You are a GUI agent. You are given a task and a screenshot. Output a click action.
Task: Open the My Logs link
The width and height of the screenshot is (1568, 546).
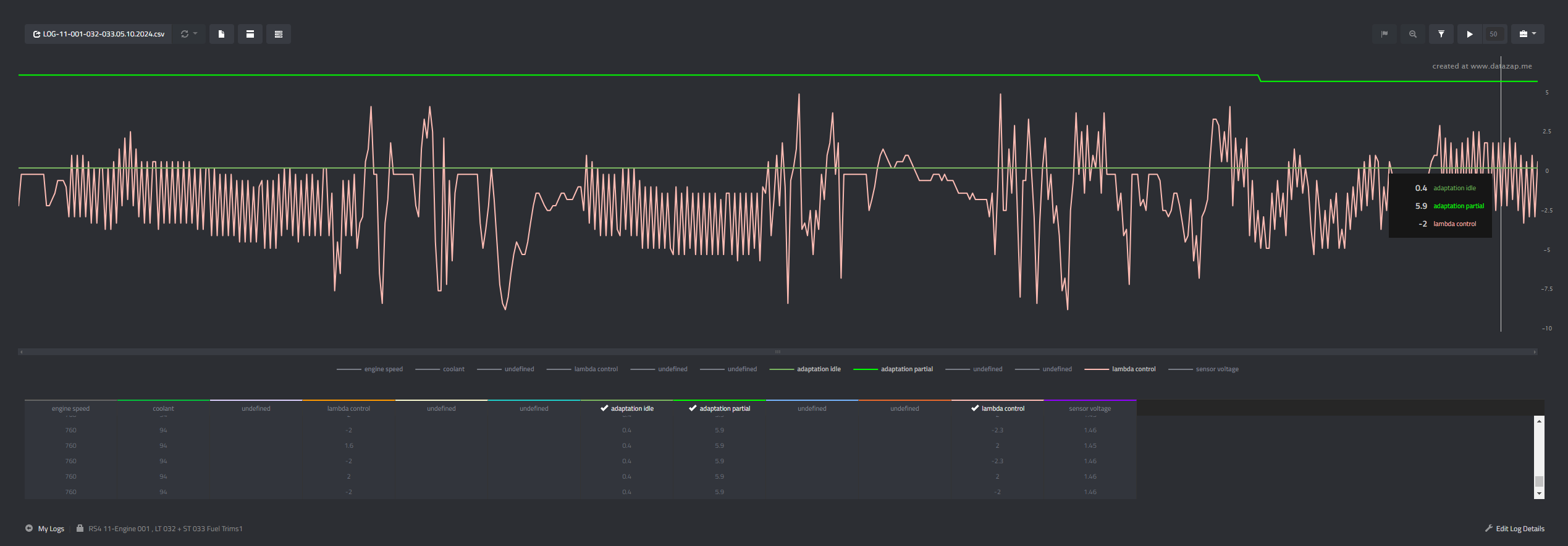pyautogui.click(x=51, y=529)
